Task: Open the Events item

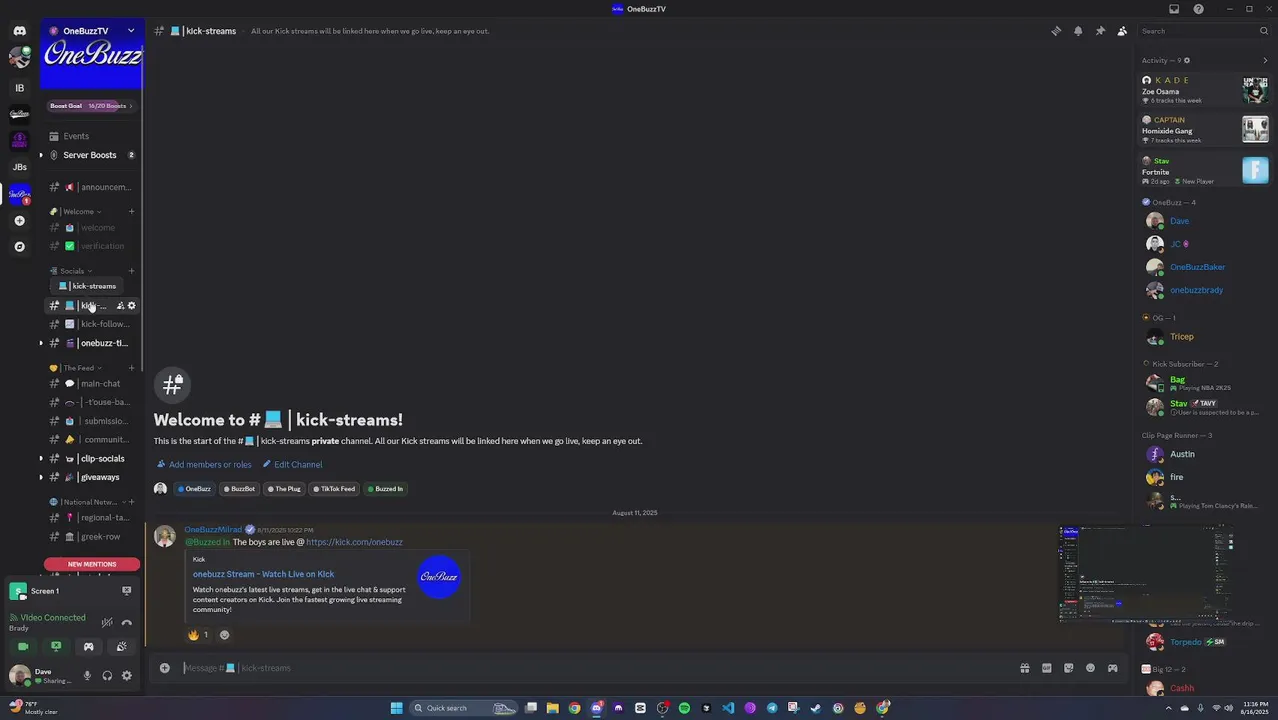Action: pos(91,136)
